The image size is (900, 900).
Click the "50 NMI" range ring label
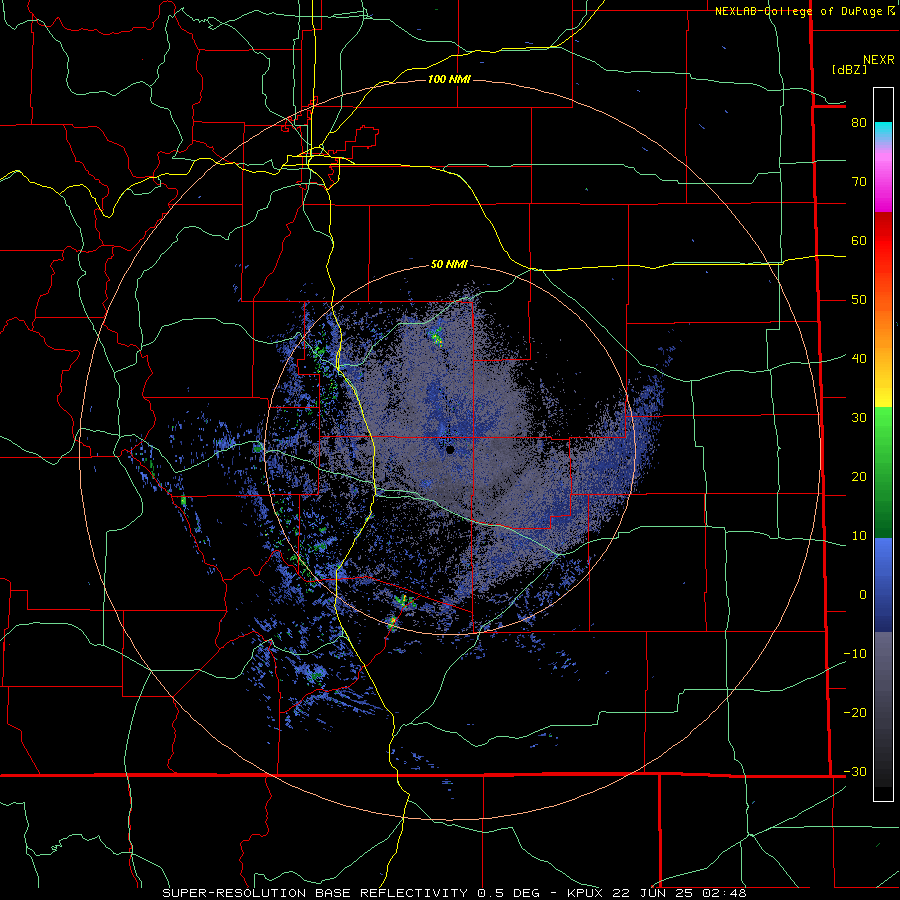pos(449,265)
